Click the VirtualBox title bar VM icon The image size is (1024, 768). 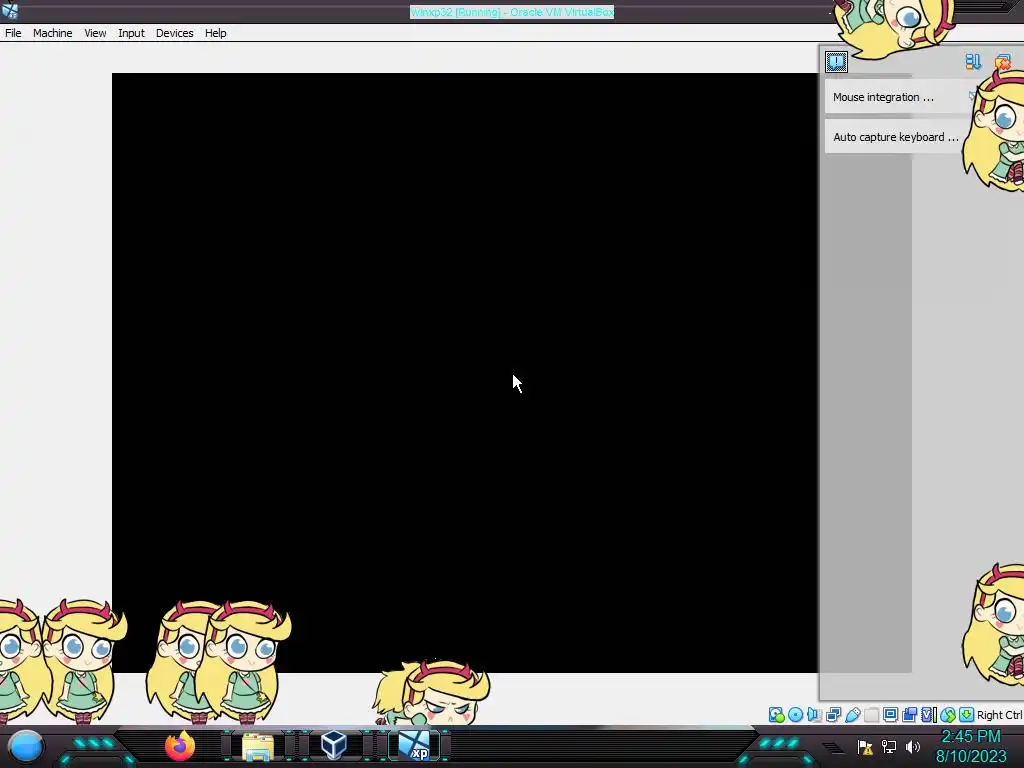tap(10, 10)
